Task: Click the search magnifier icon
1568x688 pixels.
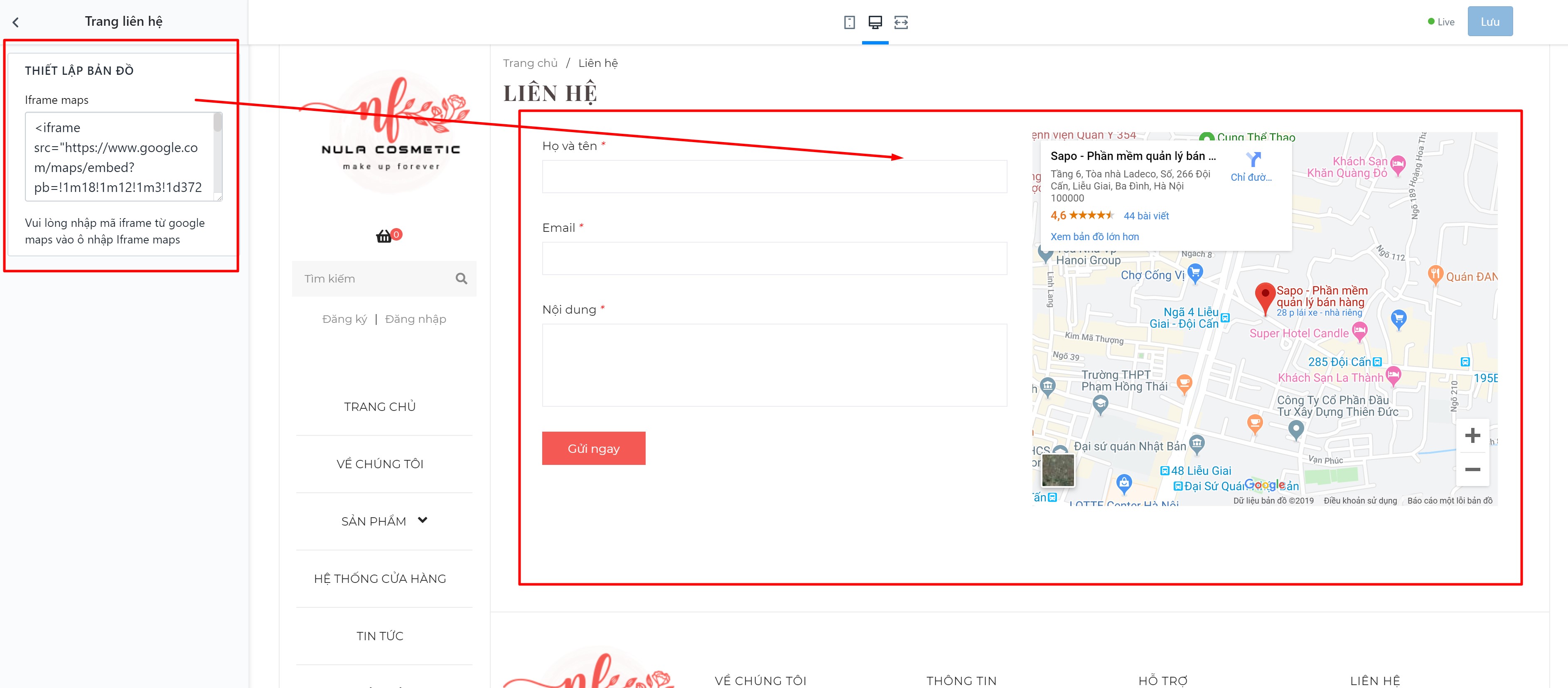Action: 462,278
